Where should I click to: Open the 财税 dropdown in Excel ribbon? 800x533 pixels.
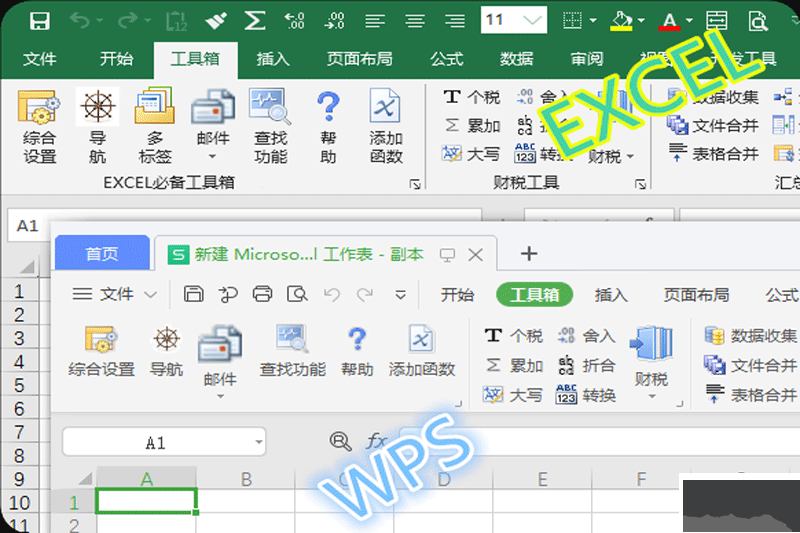coord(611,156)
